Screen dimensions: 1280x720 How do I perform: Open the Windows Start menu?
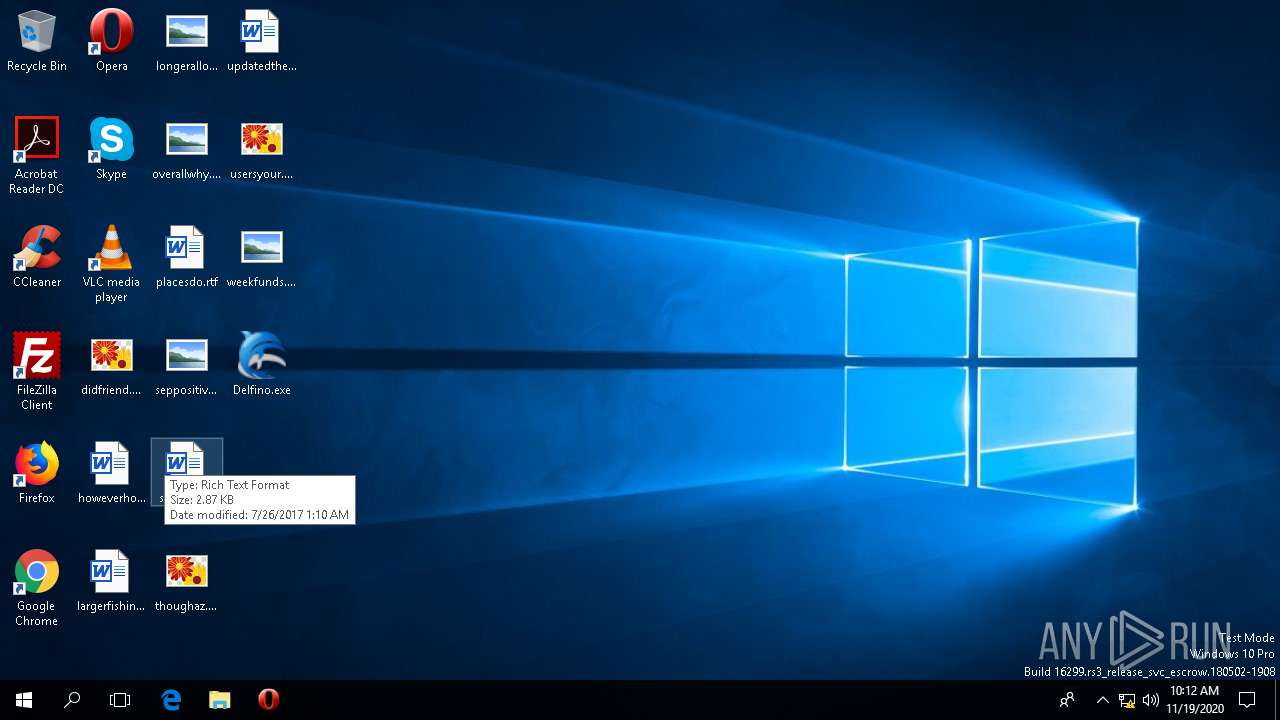[24, 700]
